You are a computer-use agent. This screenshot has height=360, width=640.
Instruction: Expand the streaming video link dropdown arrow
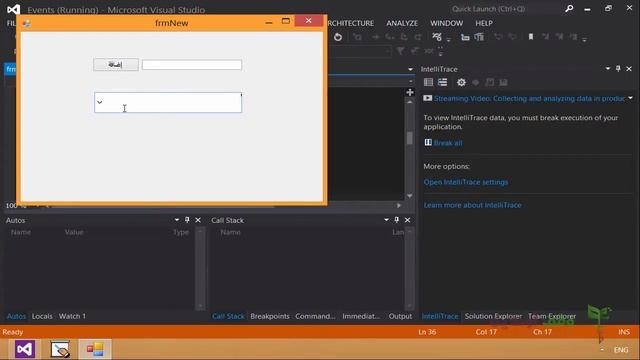pyautogui.click(x=631, y=98)
